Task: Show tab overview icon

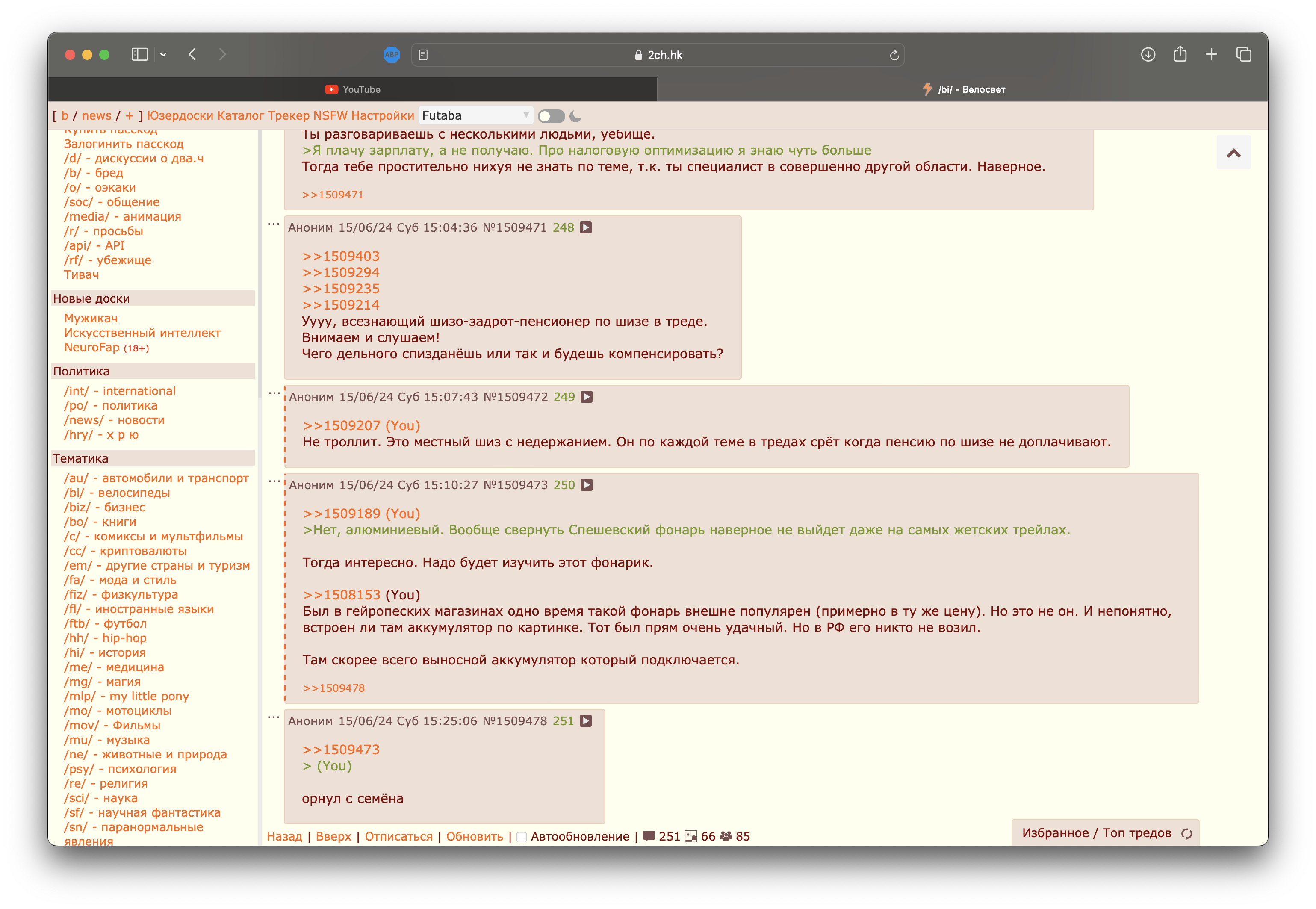Action: click(1244, 55)
